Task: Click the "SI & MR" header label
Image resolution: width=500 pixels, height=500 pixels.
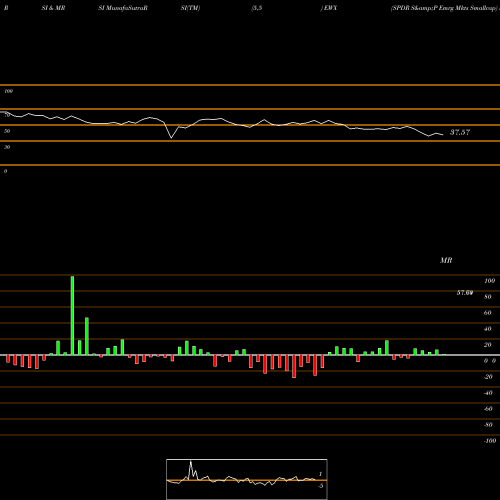Action: click(53, 8)
